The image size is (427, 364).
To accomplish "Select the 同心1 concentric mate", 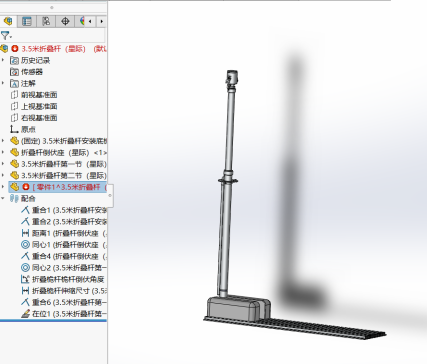I will [69, 244].
